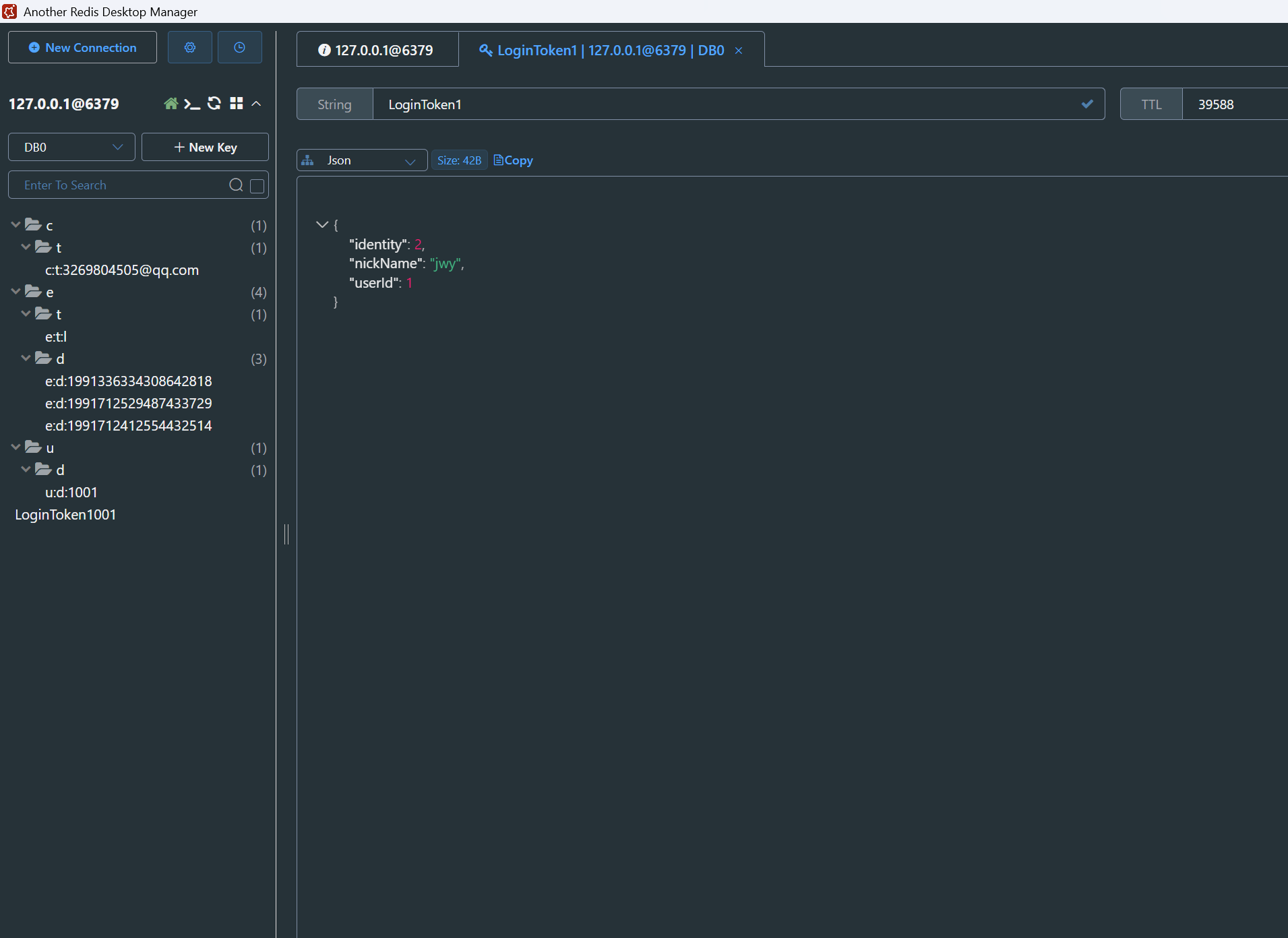Switch to the 127.0.0.1@6379 status tab

[x=377, y=50]
